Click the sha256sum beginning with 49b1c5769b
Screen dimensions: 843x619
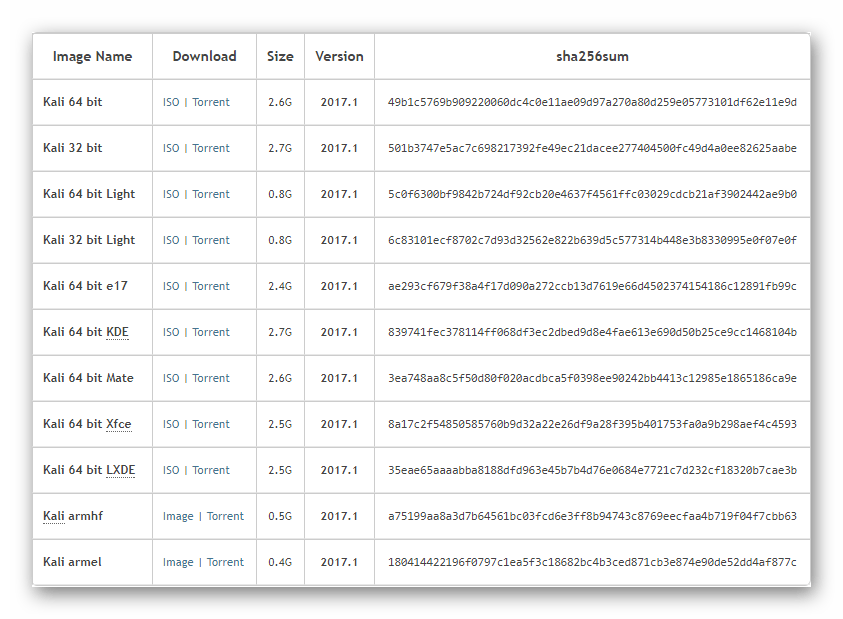pos(592,102)
